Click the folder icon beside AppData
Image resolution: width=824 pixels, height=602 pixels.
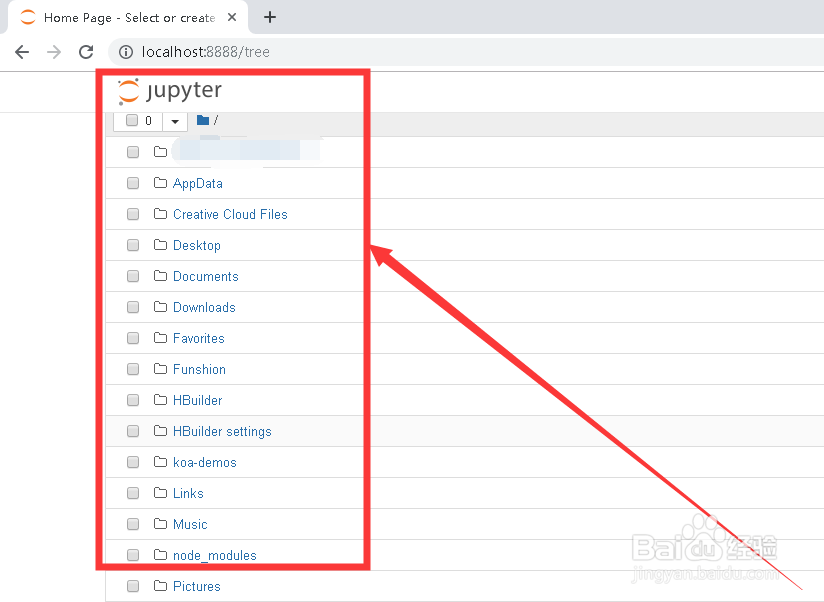pyautogui.click(x=160, y=183)
